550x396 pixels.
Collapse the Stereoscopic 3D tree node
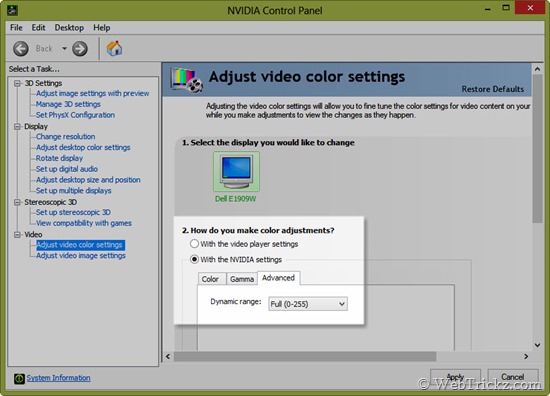(17, 202)
